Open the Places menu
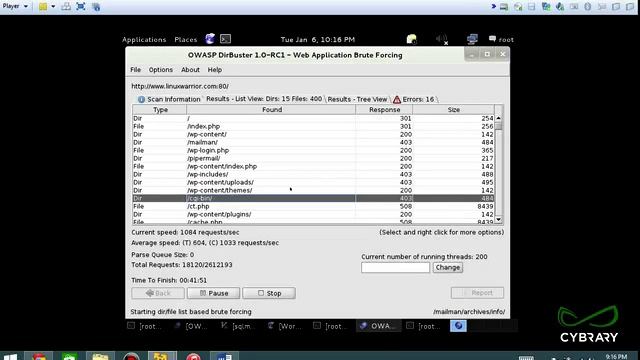Viewport: 640px width, 360px height. (186, 40)
